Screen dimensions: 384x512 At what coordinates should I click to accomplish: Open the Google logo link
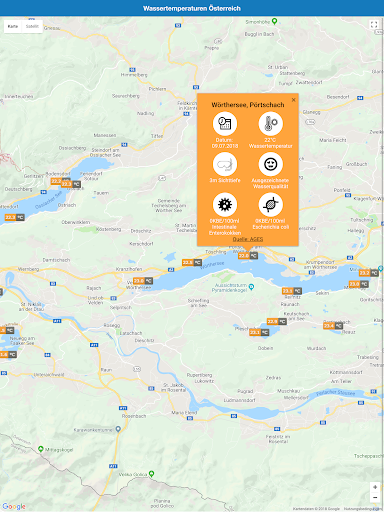click(x=14, y=506)
